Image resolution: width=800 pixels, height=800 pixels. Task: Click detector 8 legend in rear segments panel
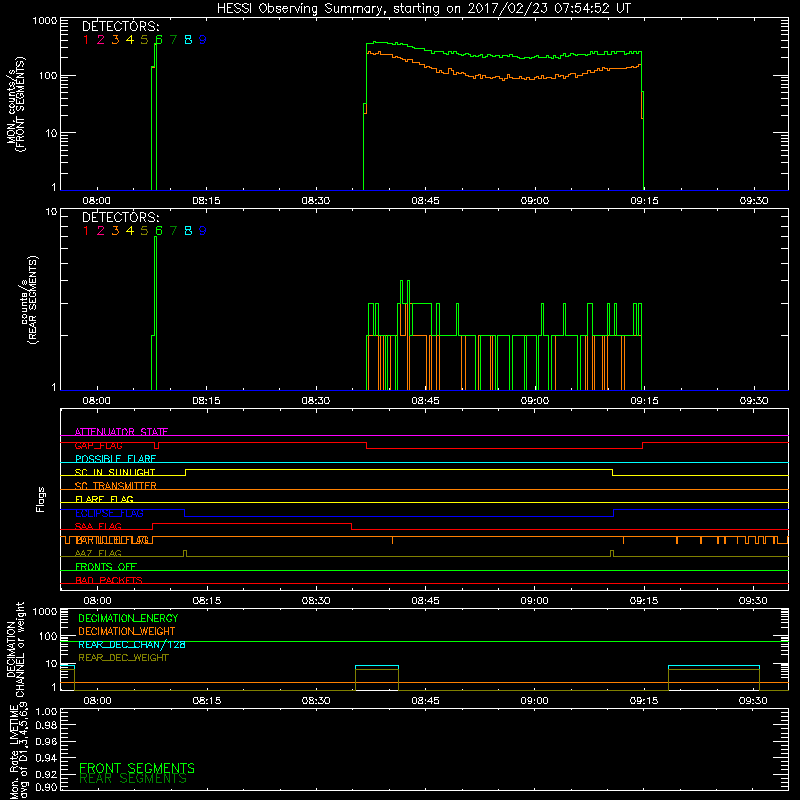click(188, 231)
